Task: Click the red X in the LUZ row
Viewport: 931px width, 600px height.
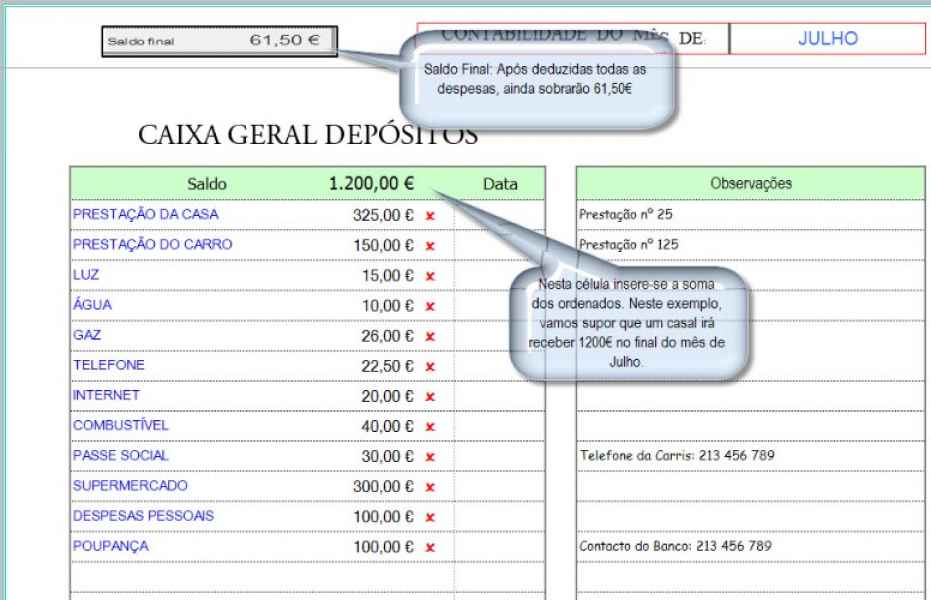Action: (430, 275)
